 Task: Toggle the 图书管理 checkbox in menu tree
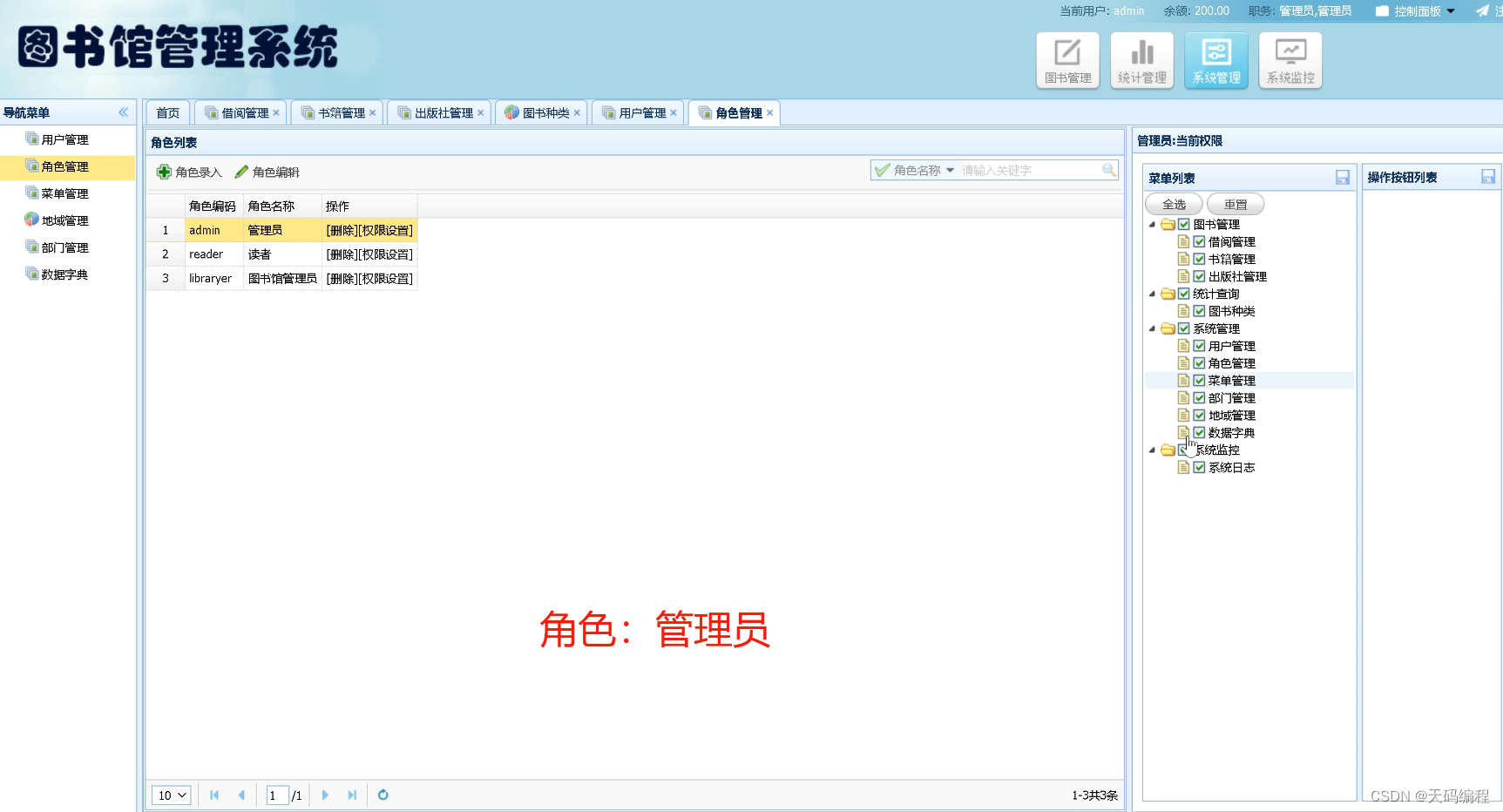click(1184, 224)
